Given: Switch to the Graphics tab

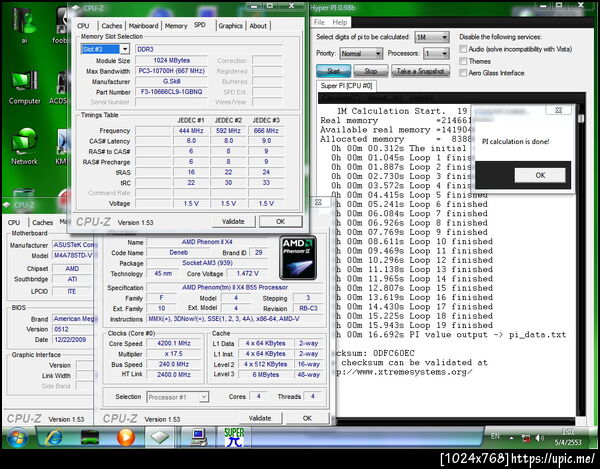Looking at the screenshot, I should tap(230, 26).
